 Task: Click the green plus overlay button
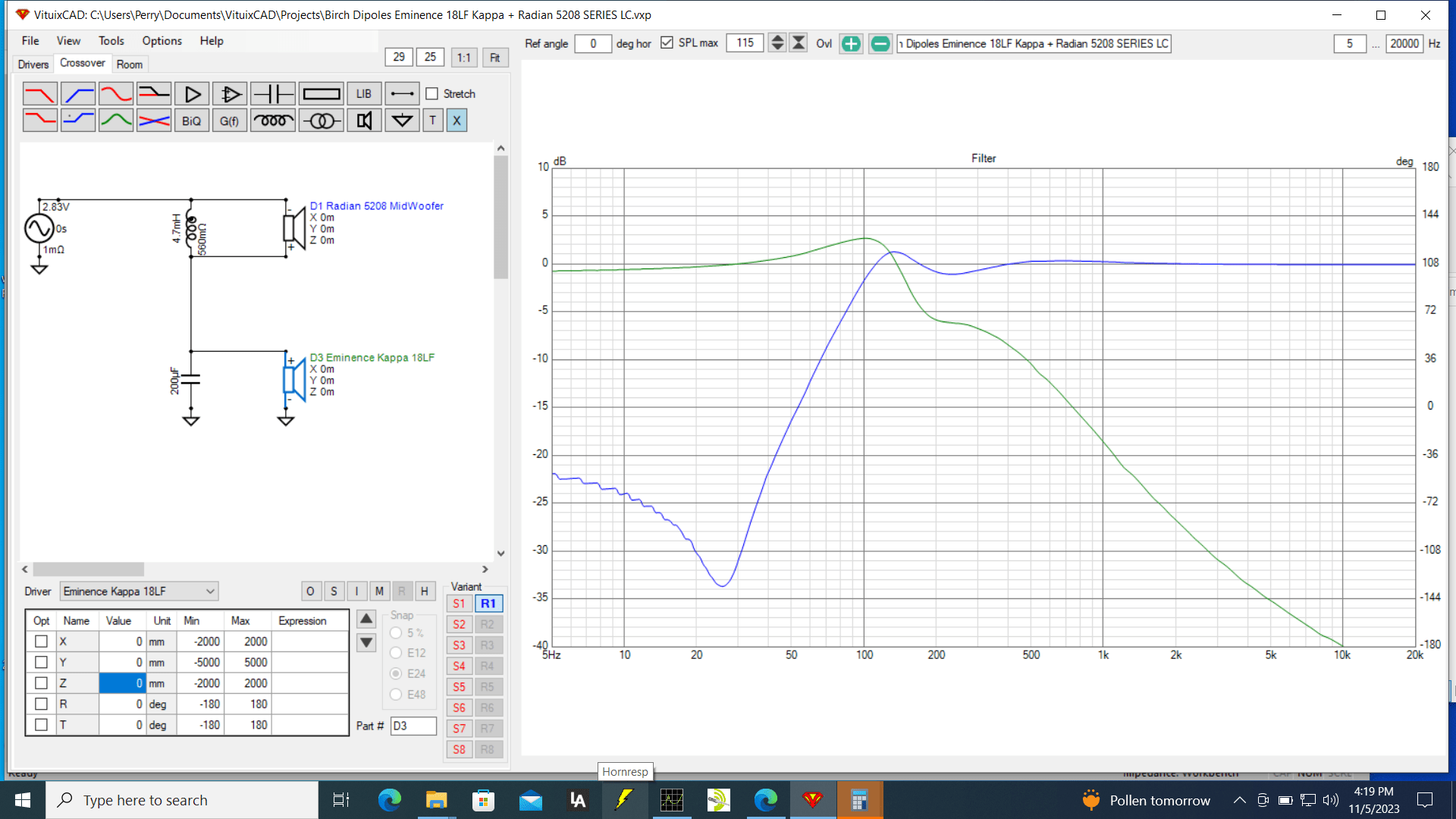coord(851,43)
